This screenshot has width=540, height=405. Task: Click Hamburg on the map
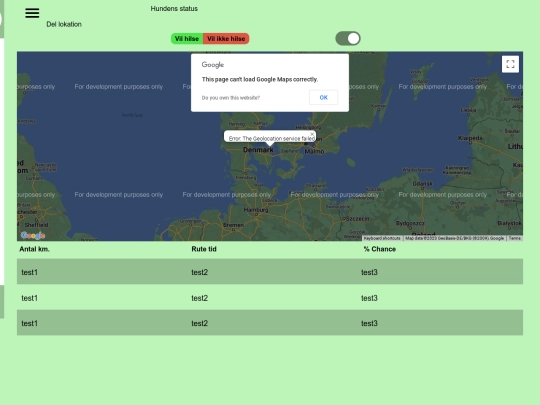[x=256, y=210]
